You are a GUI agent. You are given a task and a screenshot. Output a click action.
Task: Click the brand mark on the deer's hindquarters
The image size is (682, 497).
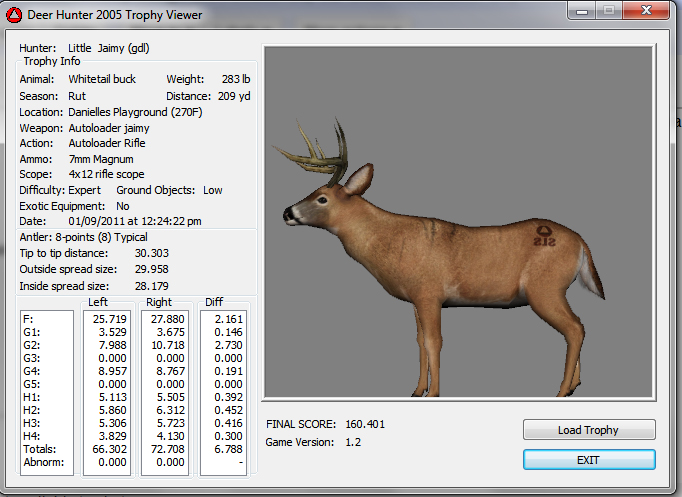coord(544,234)
